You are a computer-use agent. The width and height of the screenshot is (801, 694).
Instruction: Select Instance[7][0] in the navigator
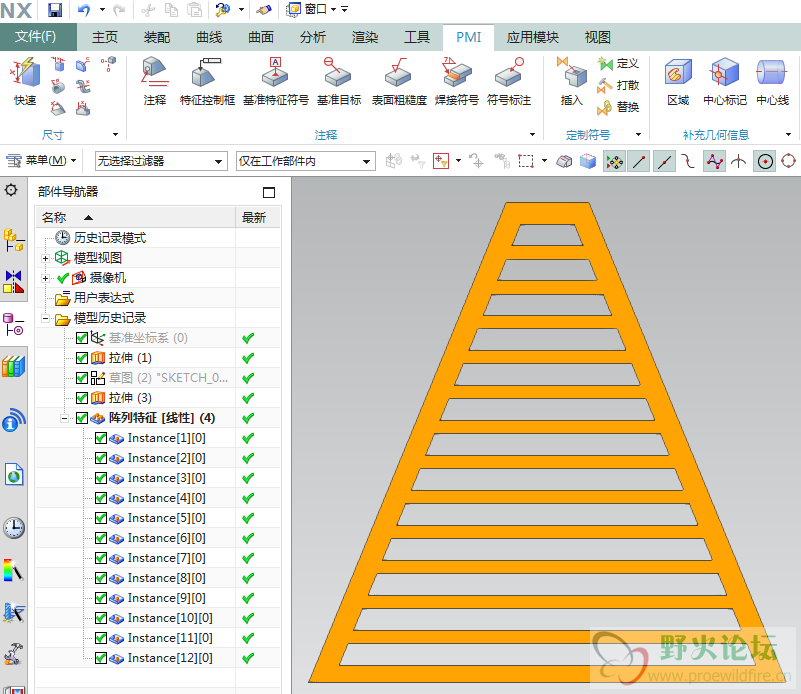pyautogui.click(x=167, y=558)
